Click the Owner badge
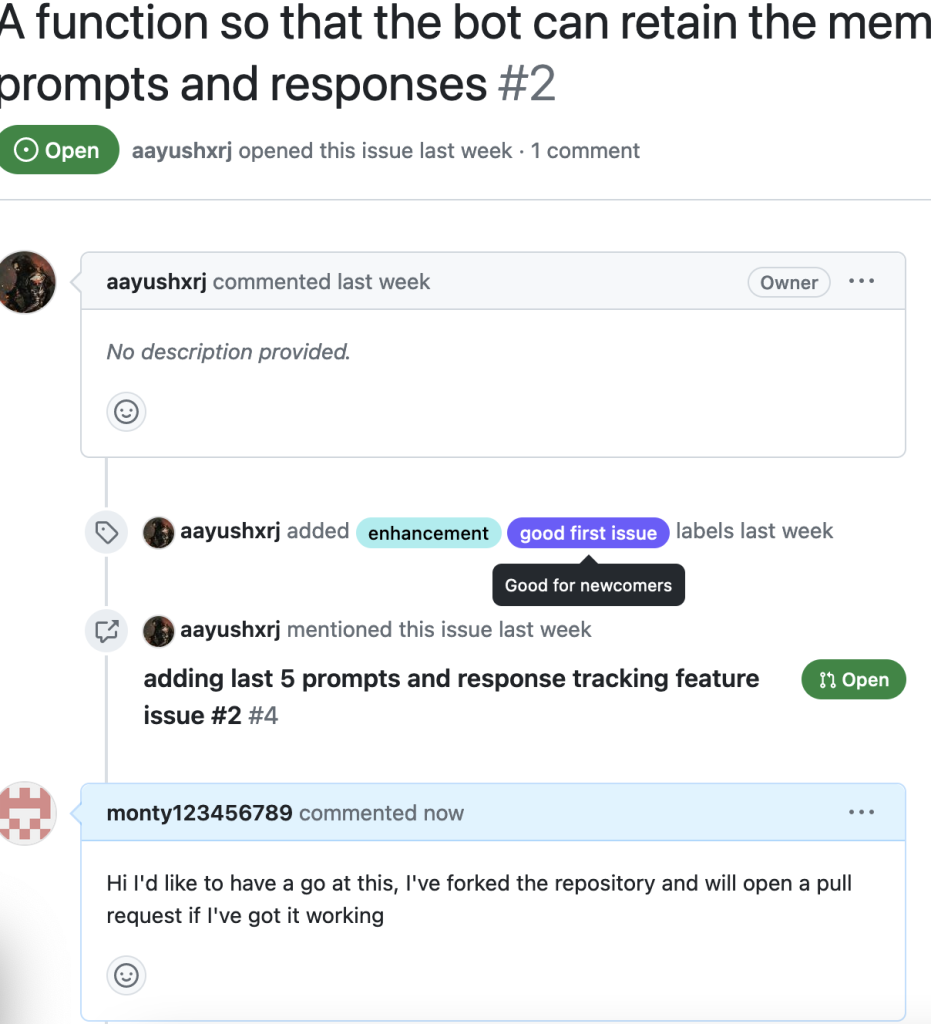This screenshot has width=931, height=1024. click(789, 283)
